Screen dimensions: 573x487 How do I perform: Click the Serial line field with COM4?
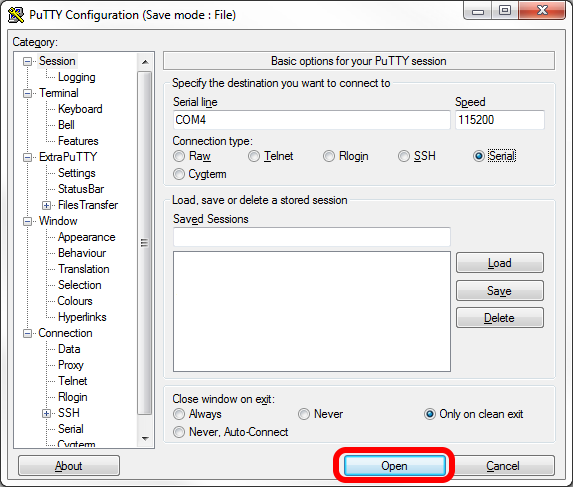[312, 120]
